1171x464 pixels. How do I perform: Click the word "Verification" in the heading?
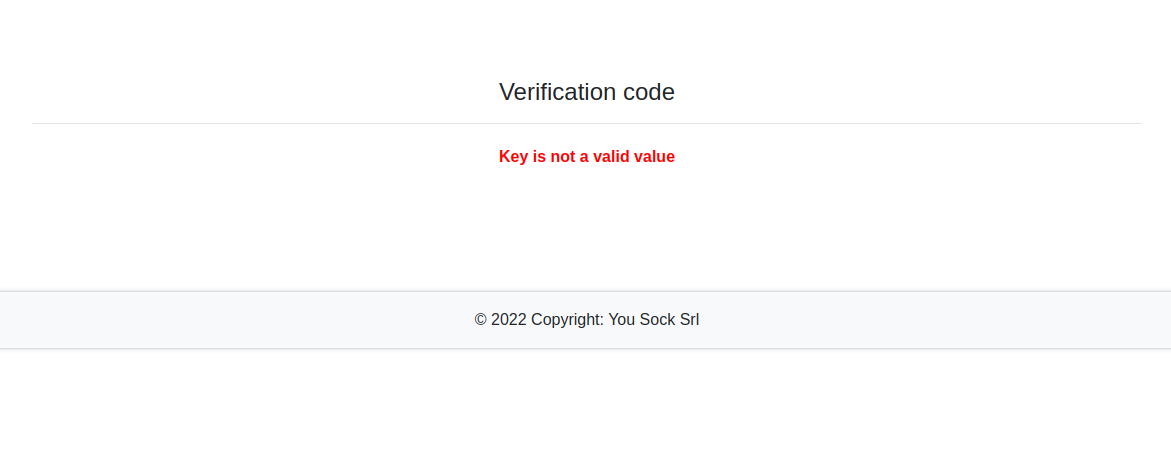(x=557, y=92)
